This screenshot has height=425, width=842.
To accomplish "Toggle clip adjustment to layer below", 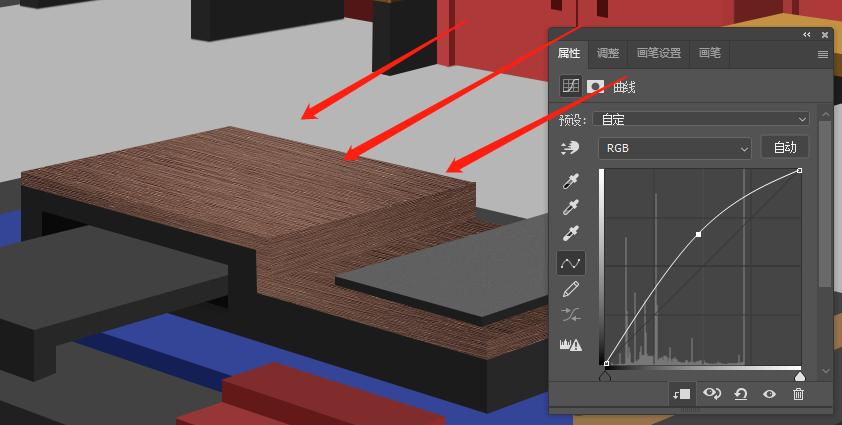I will pos(682,394).
